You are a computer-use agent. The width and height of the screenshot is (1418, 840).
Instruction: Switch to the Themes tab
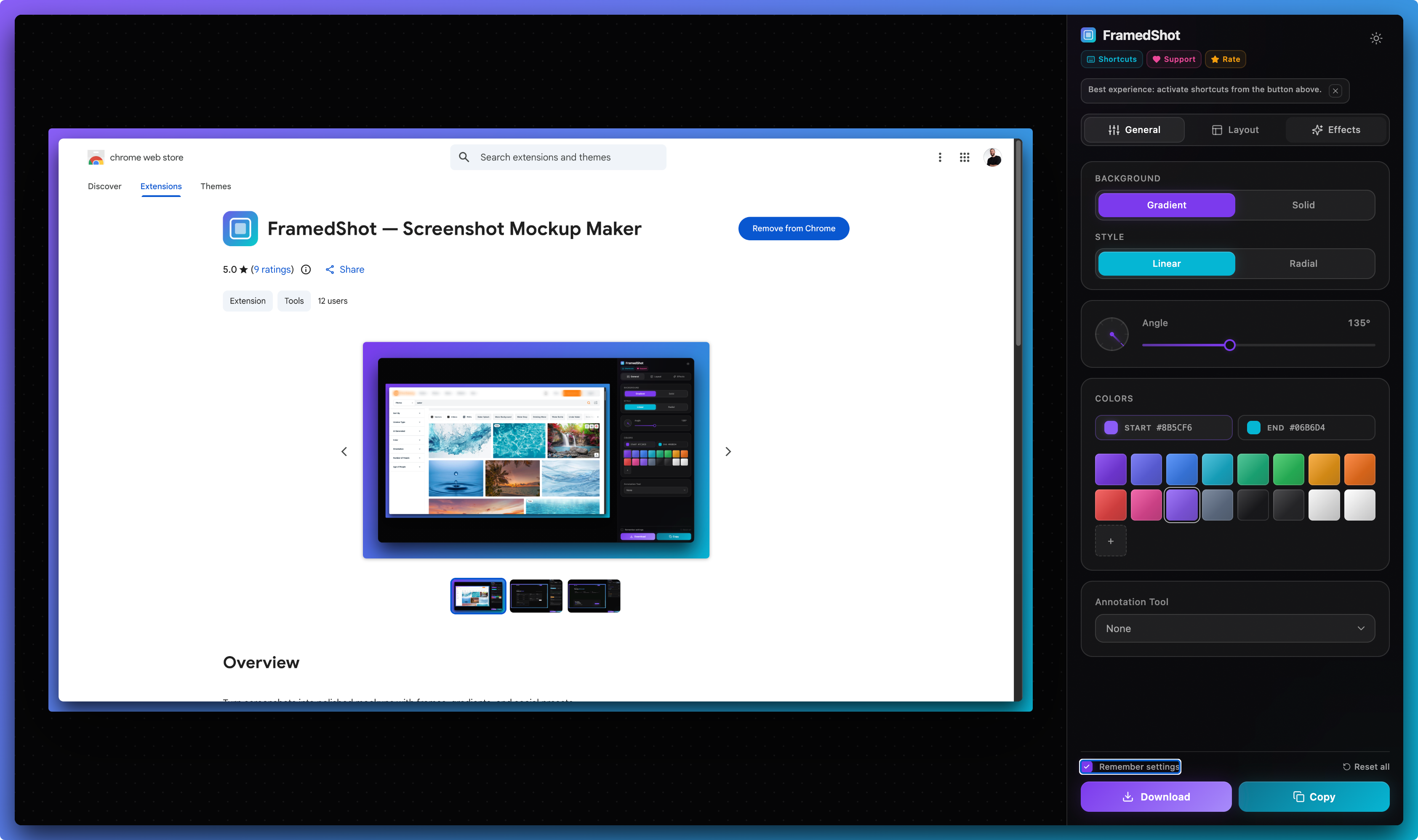pyautogui.click(x=216, y=186)
